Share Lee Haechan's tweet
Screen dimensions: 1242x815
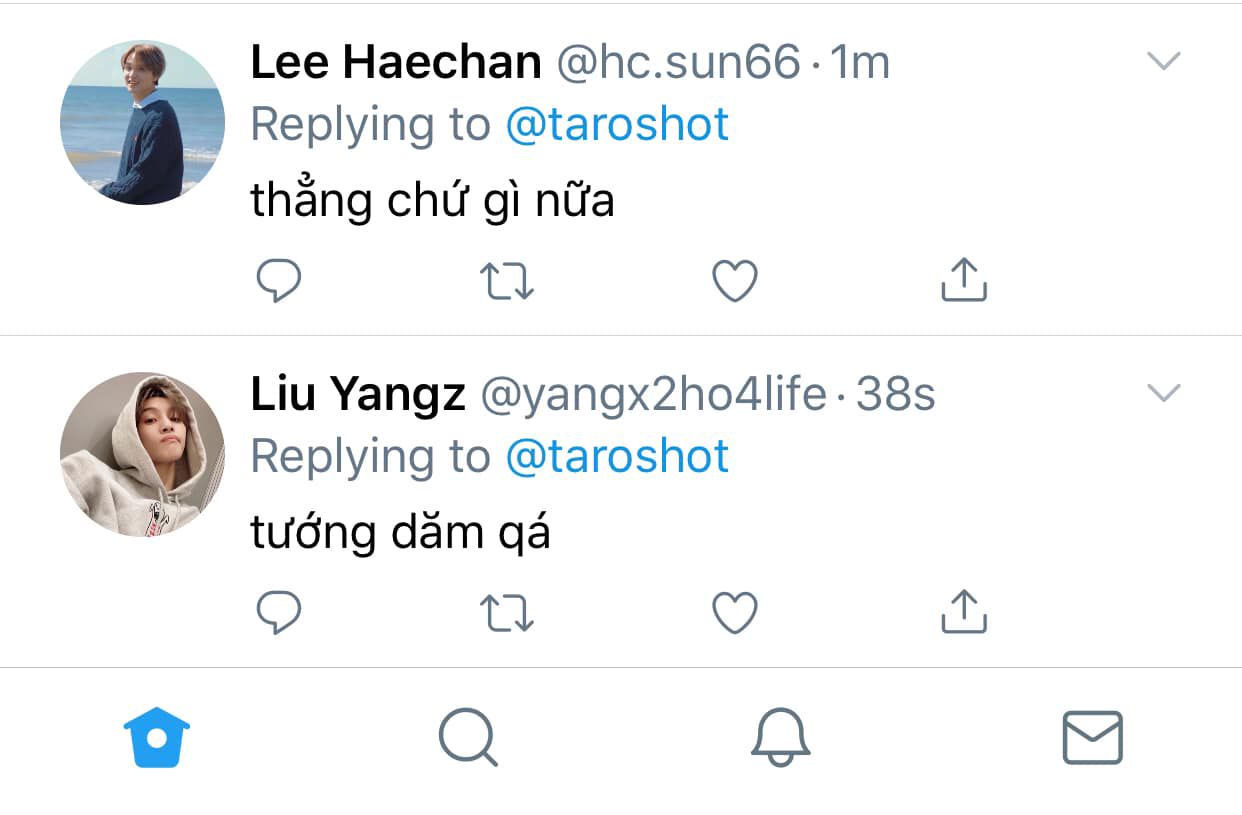tap(964, 279)
